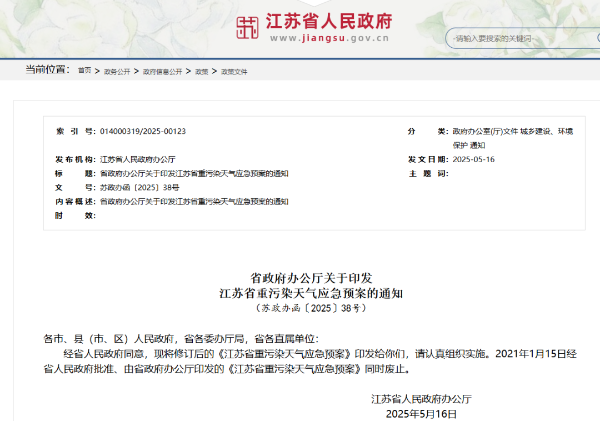Open the 首页 breadcrumb link
This screenshot has width=600, height=421.
click(x=85, y=71)
